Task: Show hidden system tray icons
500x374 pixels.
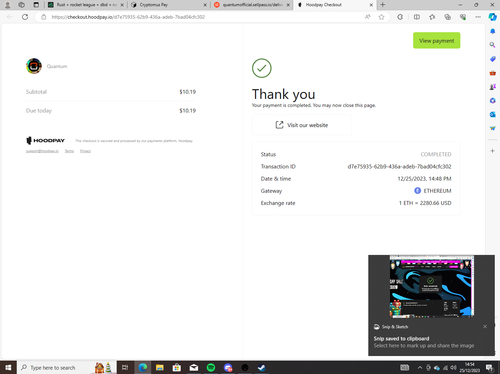Action: 420,368
